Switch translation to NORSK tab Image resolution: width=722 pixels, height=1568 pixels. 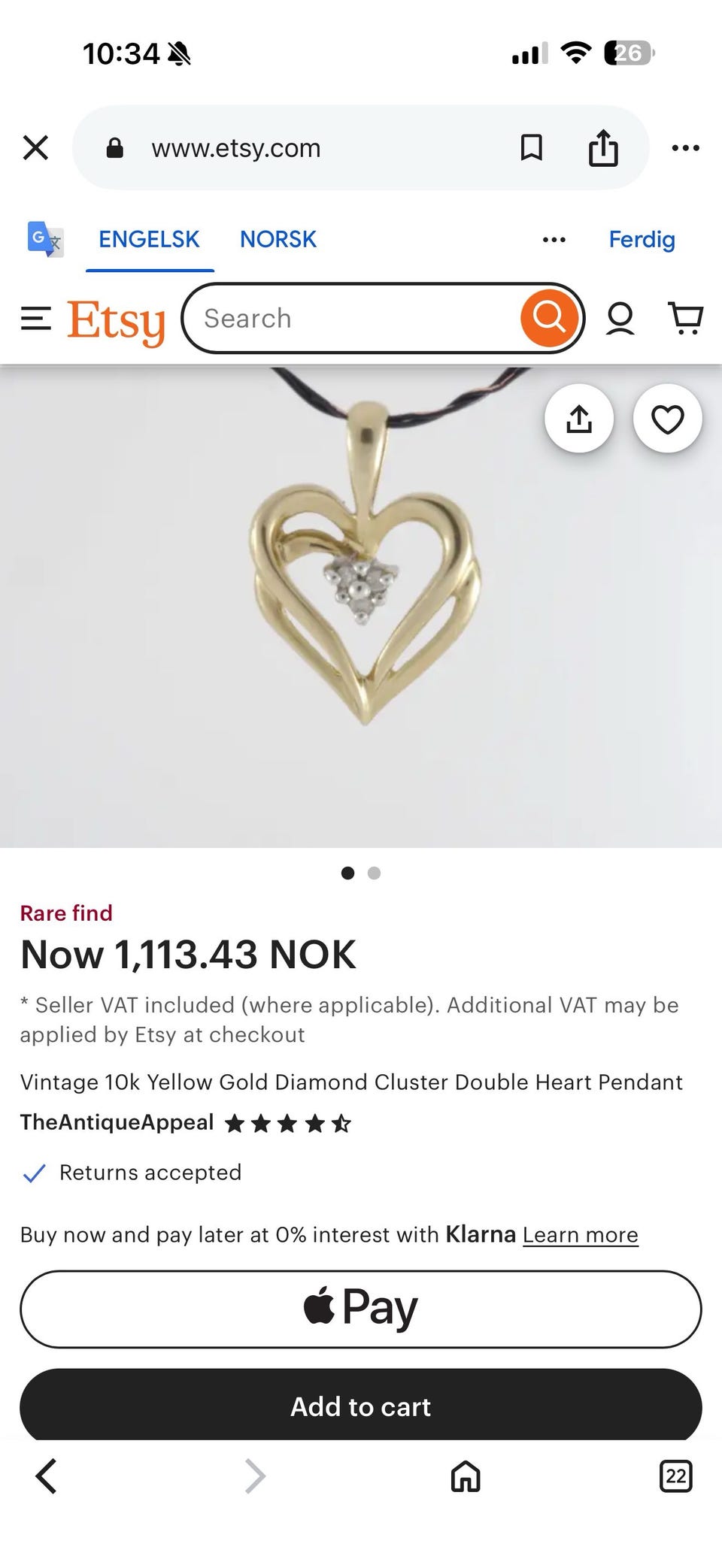(x=278, y=239)
